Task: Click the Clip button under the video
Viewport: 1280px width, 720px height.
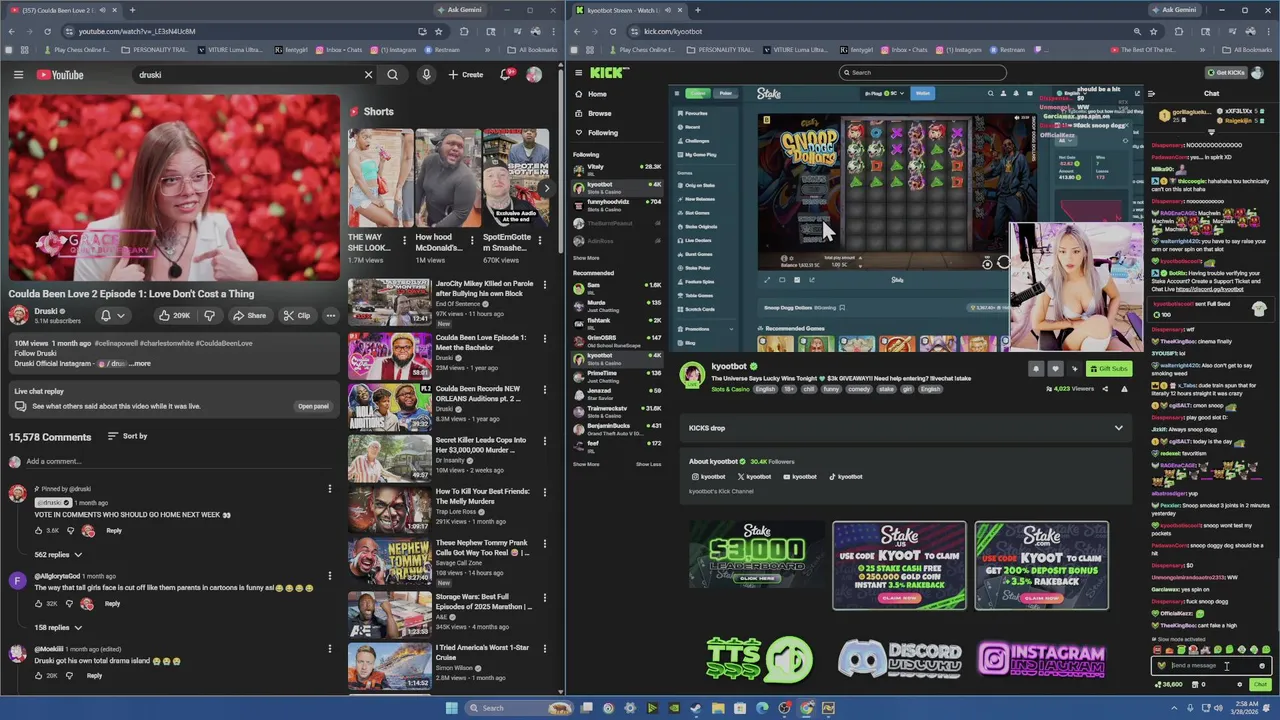Action: point(297,315)
